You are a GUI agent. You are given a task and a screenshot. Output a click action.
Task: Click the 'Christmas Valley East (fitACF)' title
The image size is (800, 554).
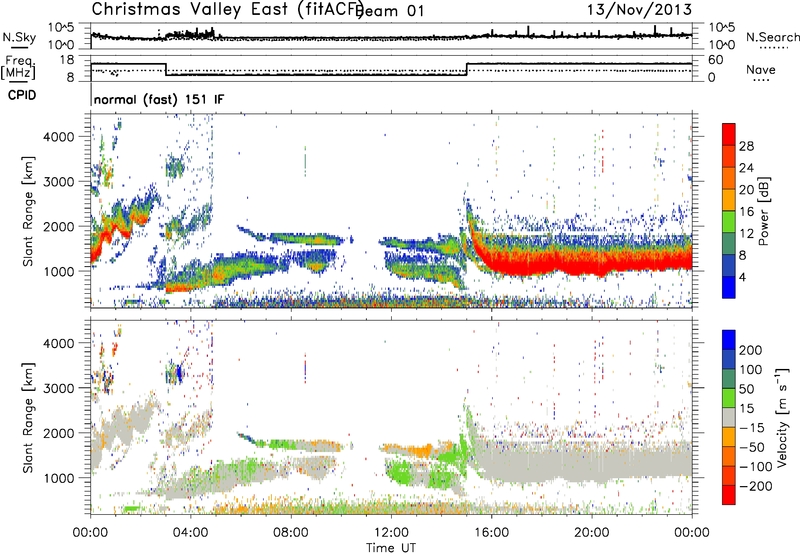227,10
